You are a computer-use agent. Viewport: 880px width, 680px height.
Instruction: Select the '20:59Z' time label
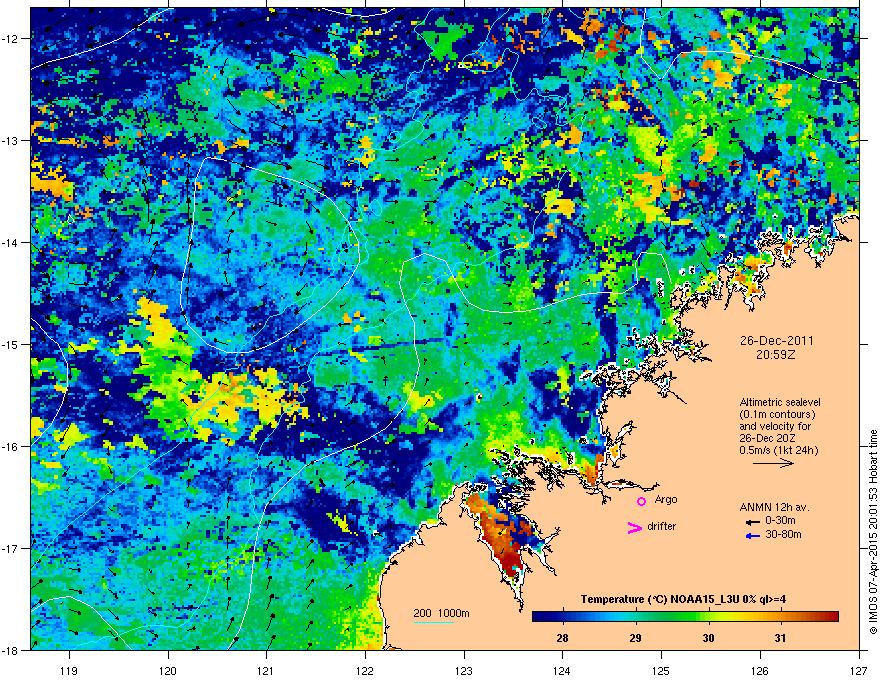coord(776,355)
